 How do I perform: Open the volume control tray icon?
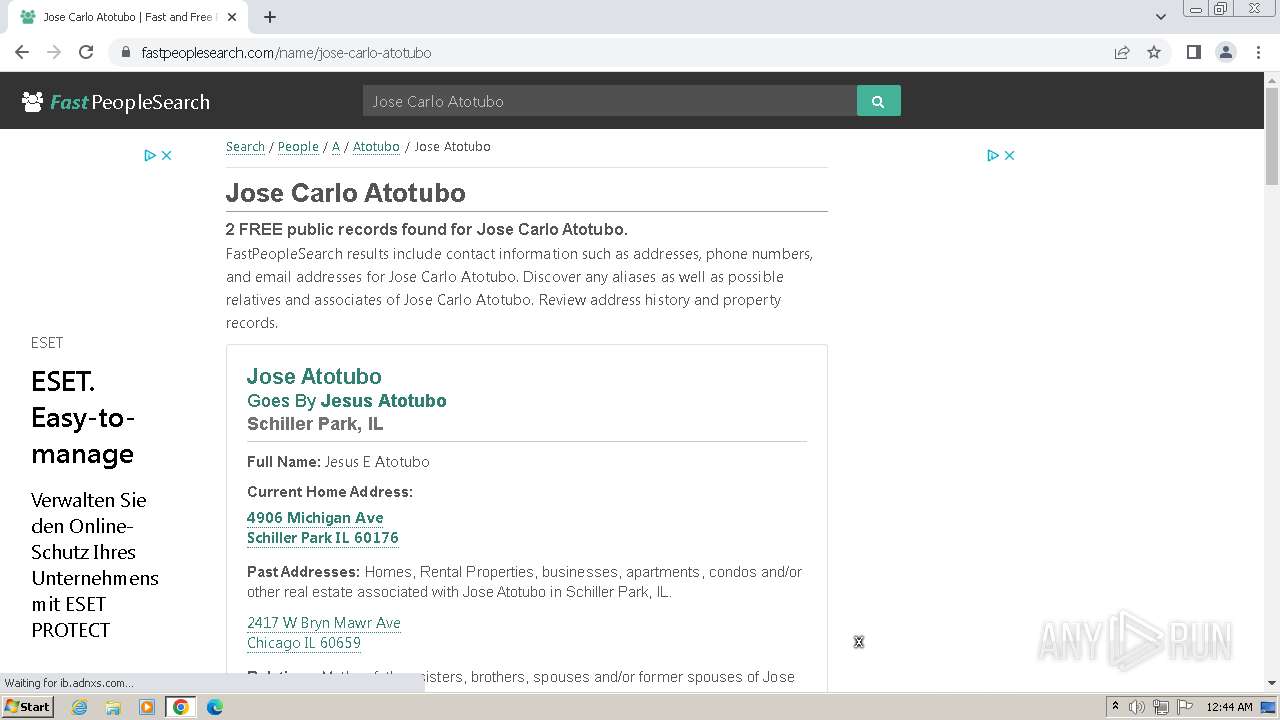click(1137, 707)
